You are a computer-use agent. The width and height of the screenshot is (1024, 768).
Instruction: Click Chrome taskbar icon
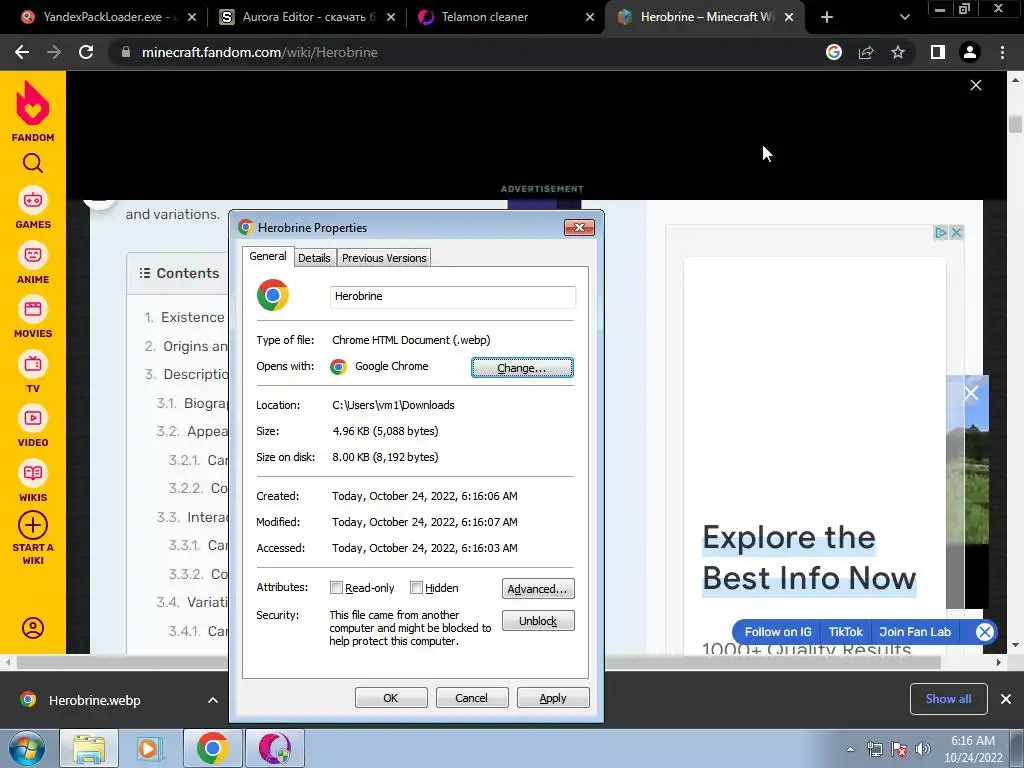pyautogui.click(x=212, y=748)
